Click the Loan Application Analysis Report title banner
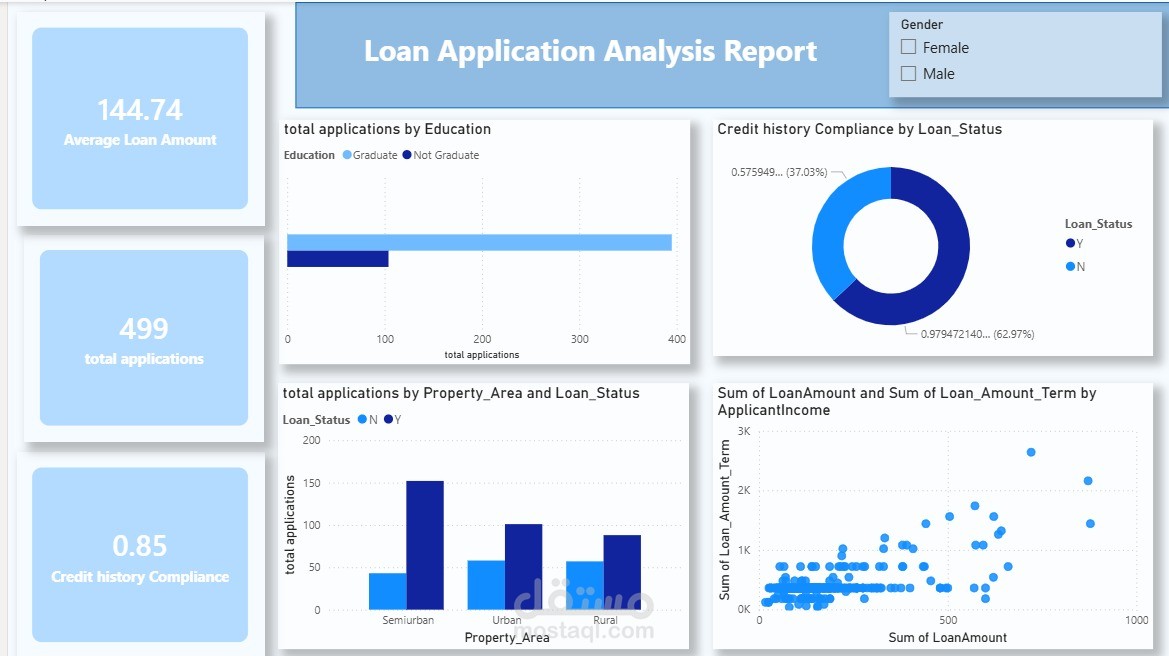Viewport: 1169px width, 656px height. click(592, 51)
